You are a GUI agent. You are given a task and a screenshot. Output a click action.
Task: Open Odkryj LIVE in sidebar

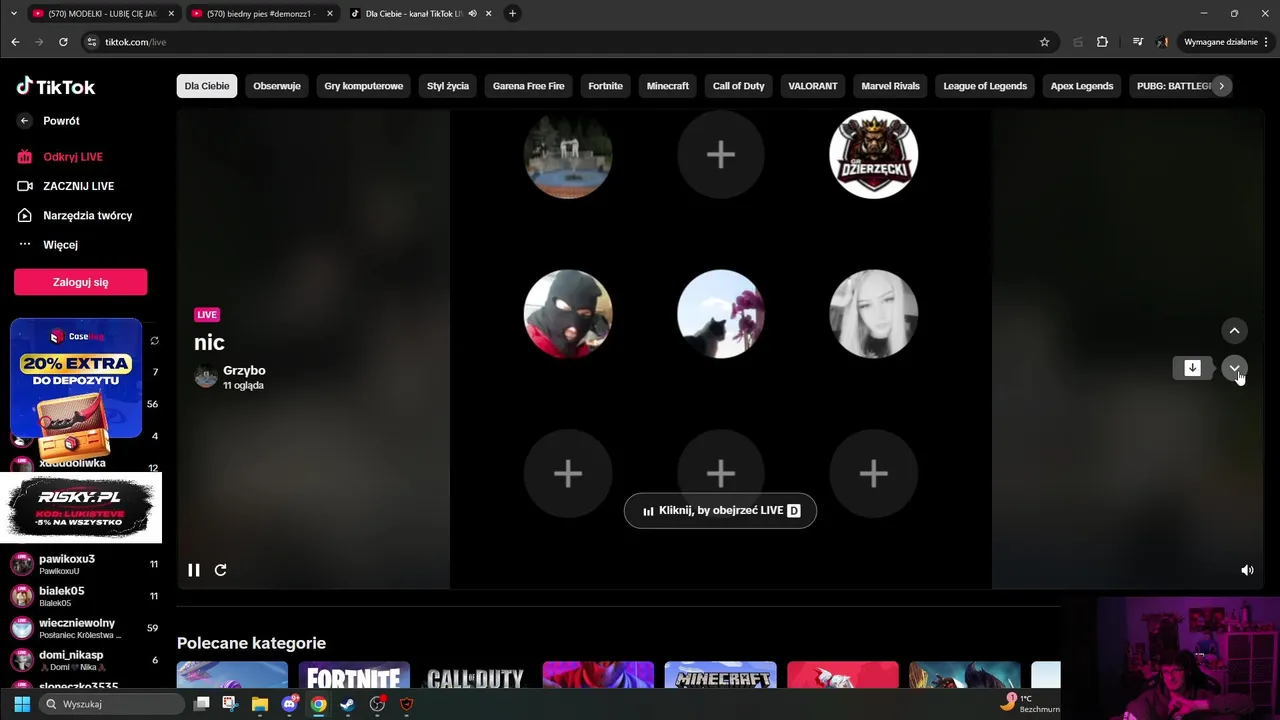point(73,157)
